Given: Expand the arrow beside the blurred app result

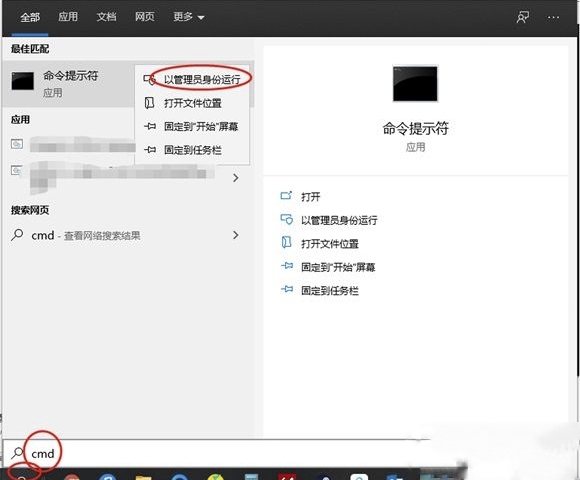Looking at the screenshot, I should [x=236, y=178].
